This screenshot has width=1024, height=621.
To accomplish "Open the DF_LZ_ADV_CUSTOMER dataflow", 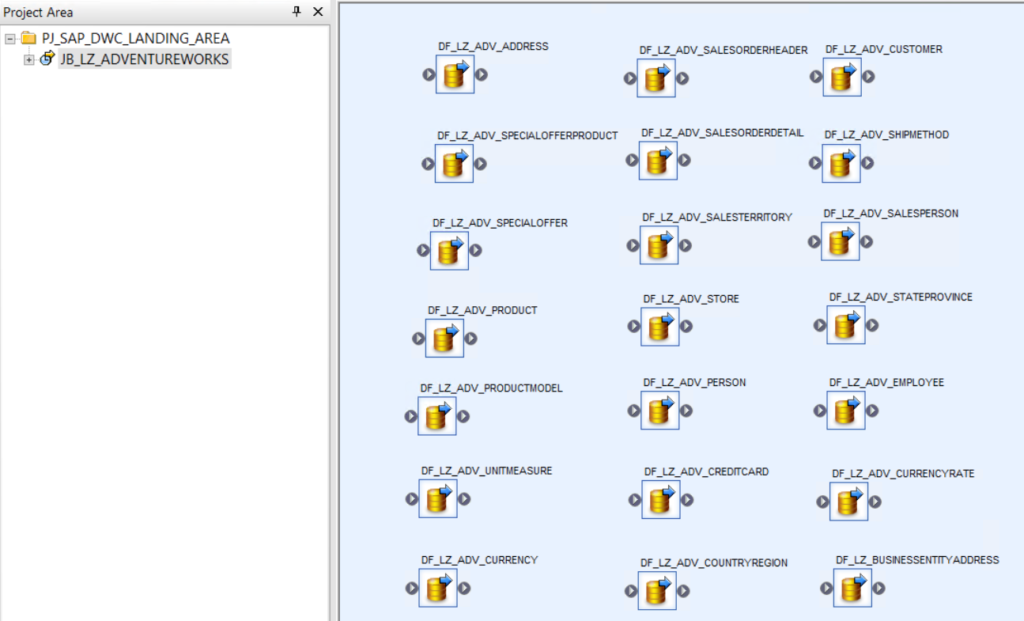I will click(x=843, y=75).
